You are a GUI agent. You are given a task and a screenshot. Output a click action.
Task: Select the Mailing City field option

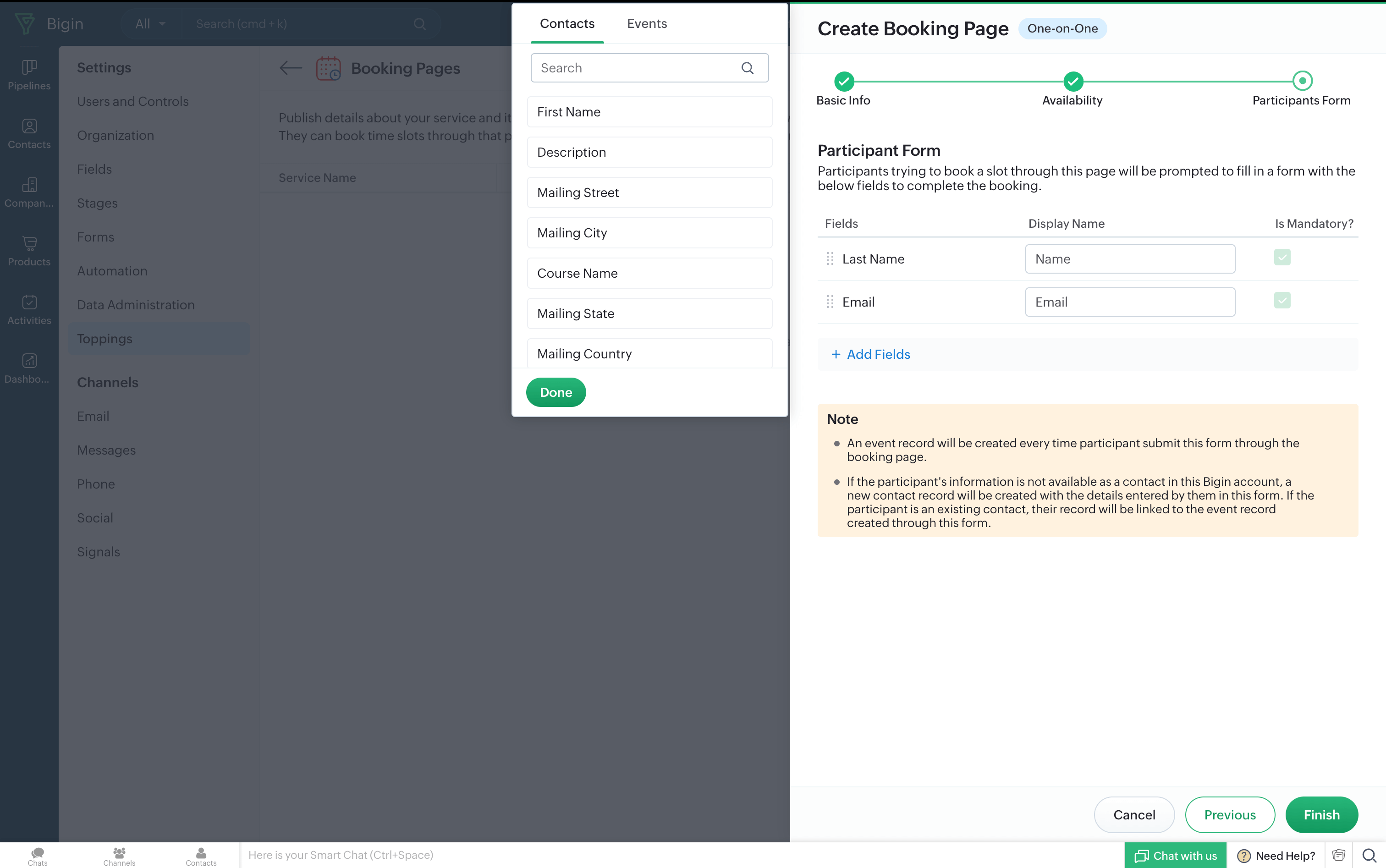coord(649,232)
